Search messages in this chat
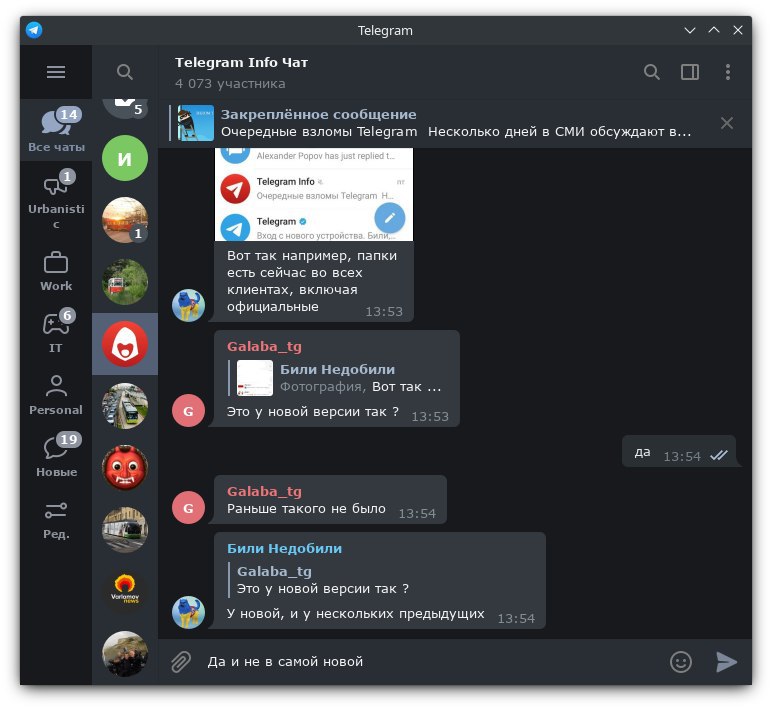 point(651,72)
